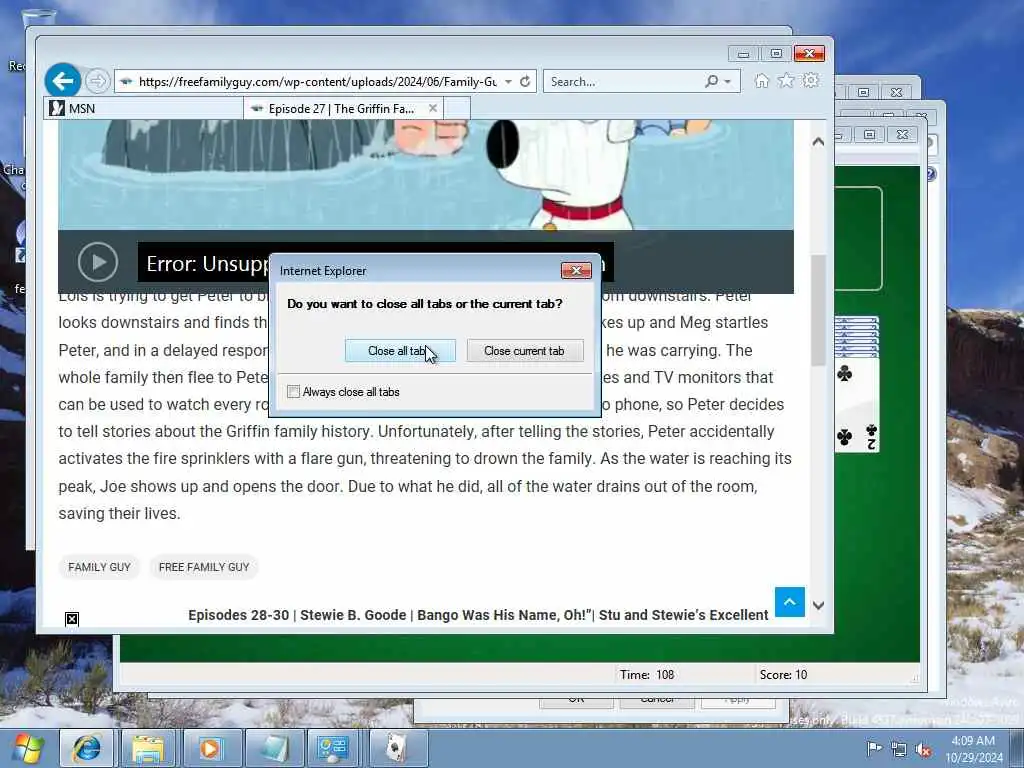This screenshot has width=1024, height=768.
Task: Click the network tray icon
Action: (899, 750)
